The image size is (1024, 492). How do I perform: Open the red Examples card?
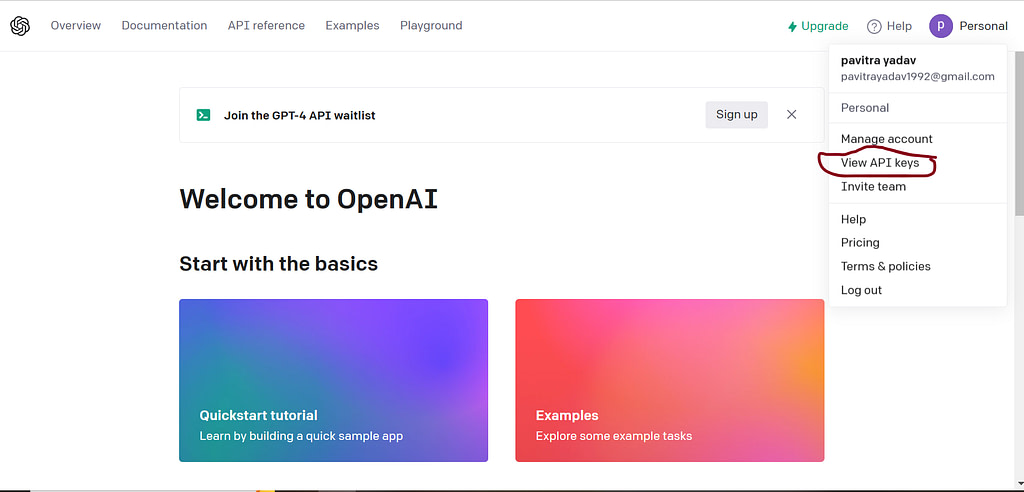tap(669, 380)
